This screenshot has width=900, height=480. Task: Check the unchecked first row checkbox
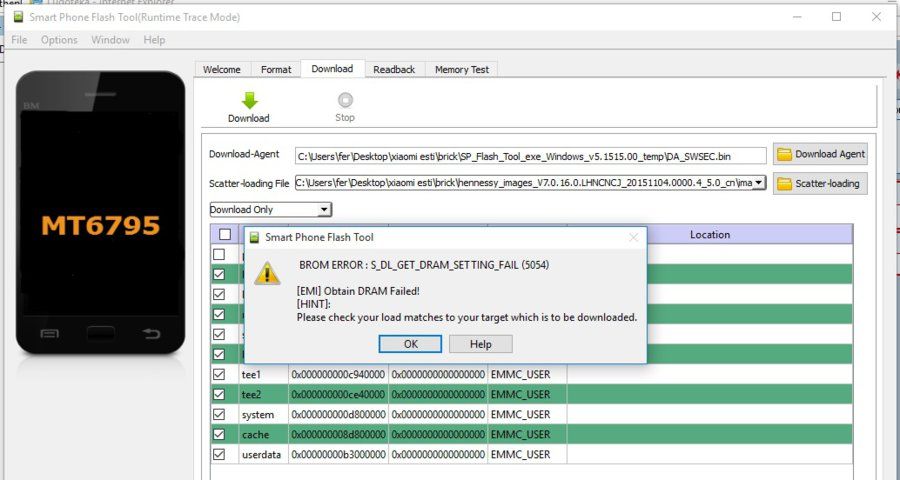coord(219,254)
